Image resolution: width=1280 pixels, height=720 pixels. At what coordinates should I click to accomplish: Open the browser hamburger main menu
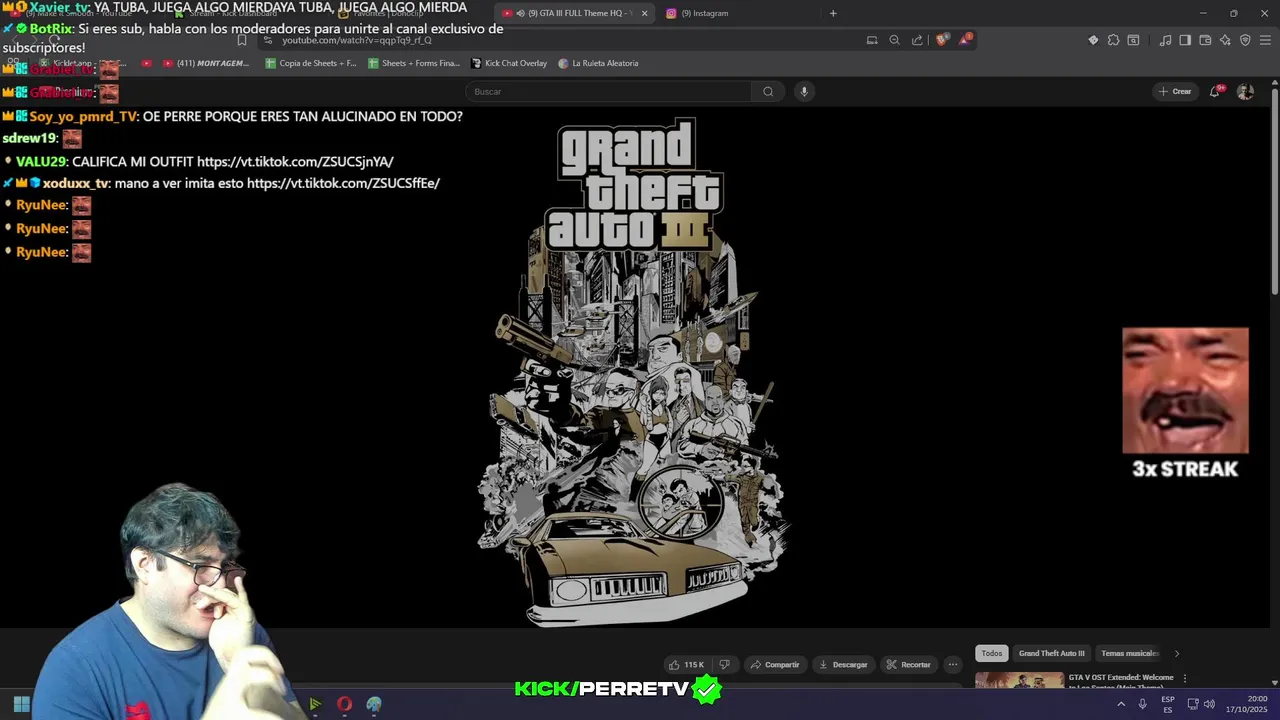tap(1266, 40)
